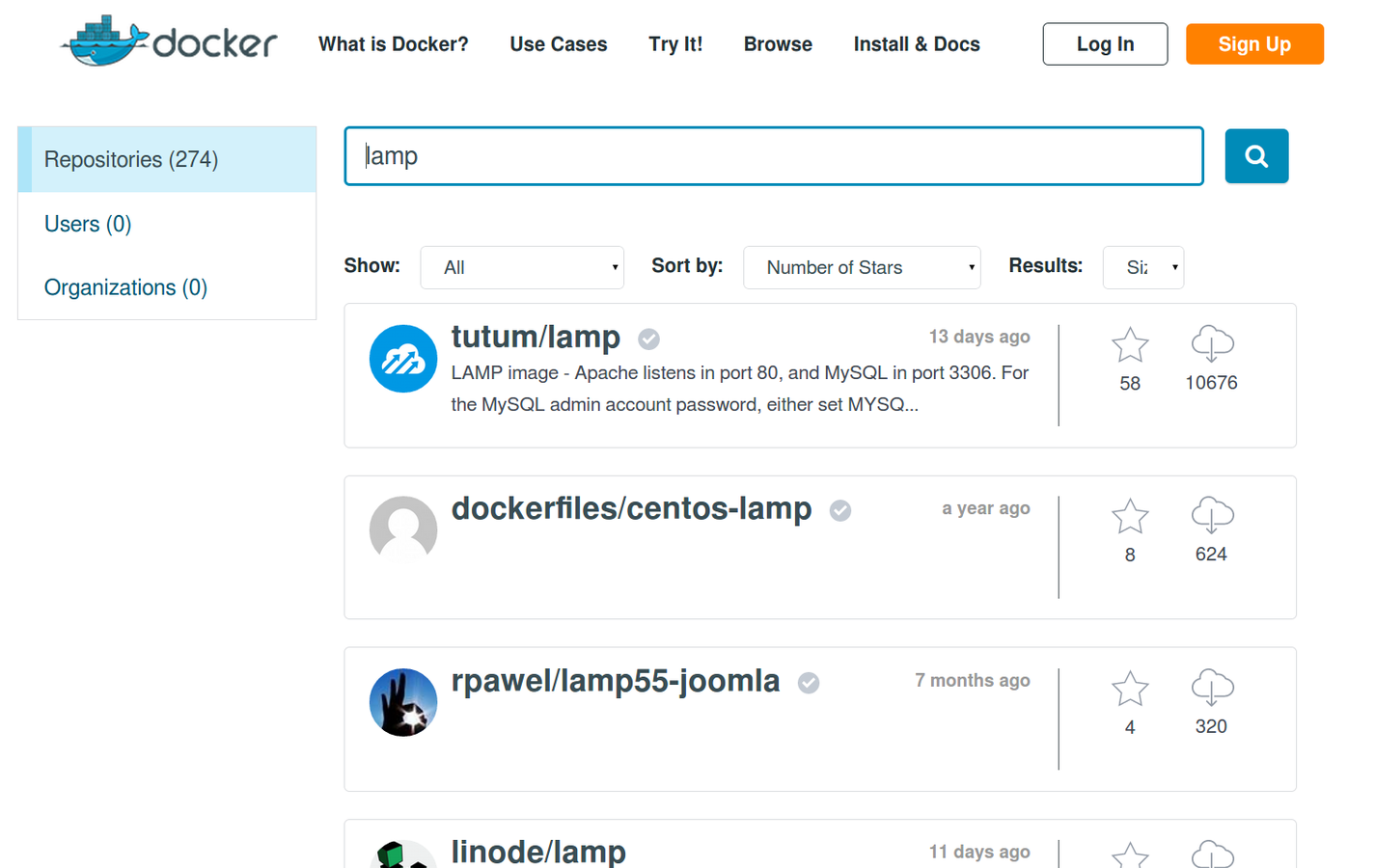
Task: Open the linode/lamp repository link
Action: click(538, 852)
